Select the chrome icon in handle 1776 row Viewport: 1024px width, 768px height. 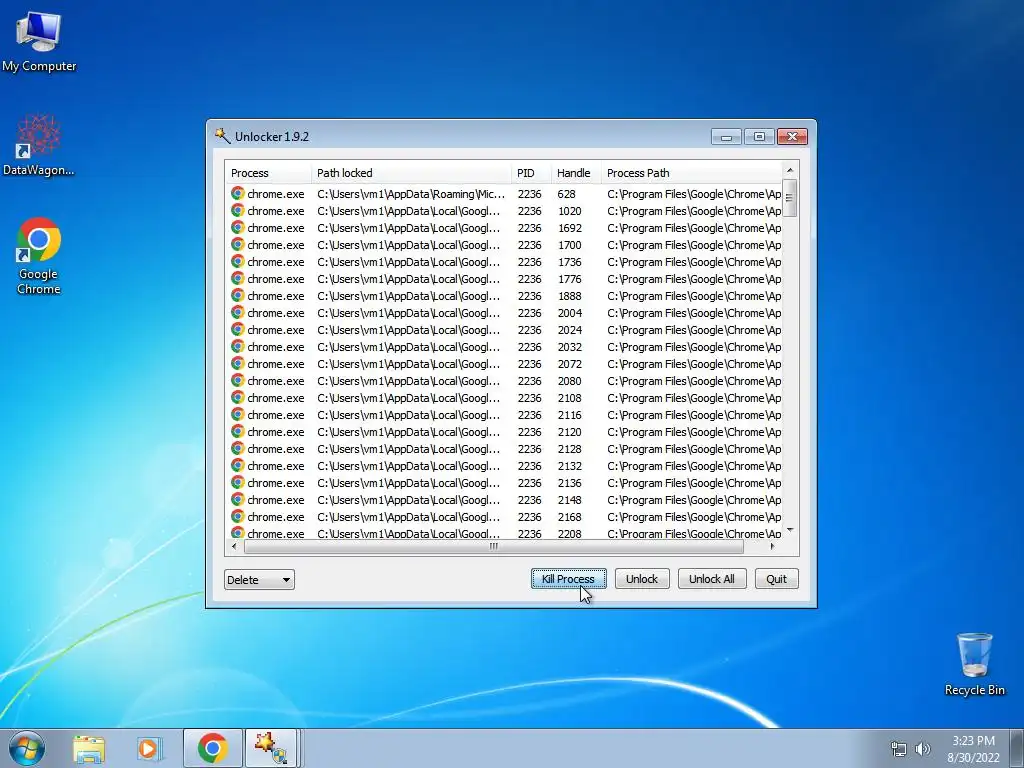238,278
